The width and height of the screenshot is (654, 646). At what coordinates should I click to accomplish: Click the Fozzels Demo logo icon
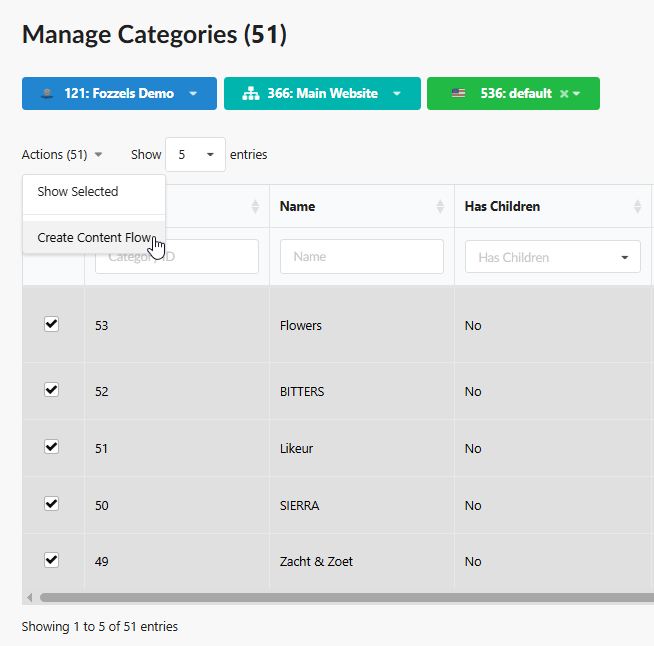(x=47, y=93)
